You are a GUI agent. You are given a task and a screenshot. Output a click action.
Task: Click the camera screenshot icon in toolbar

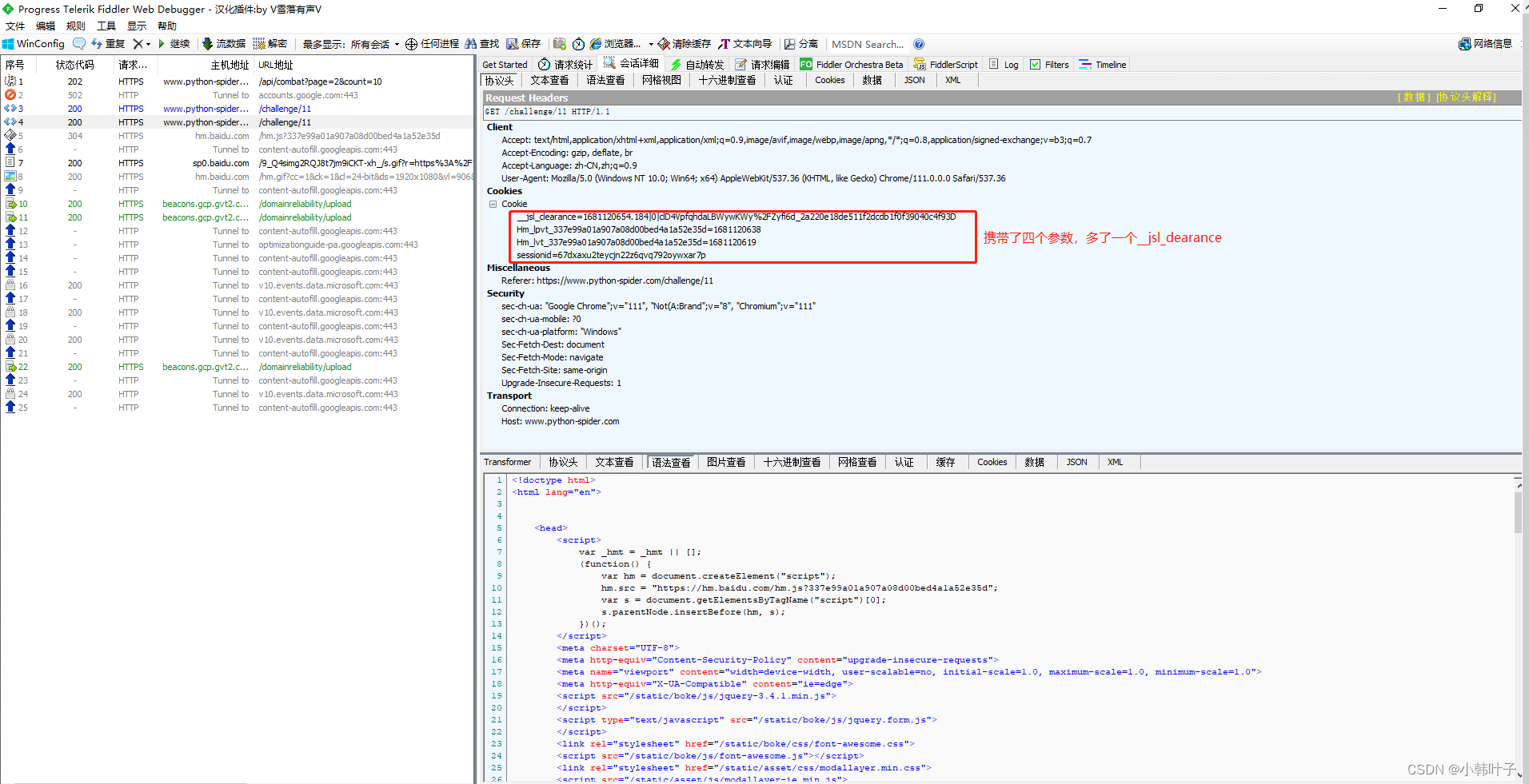560,44
